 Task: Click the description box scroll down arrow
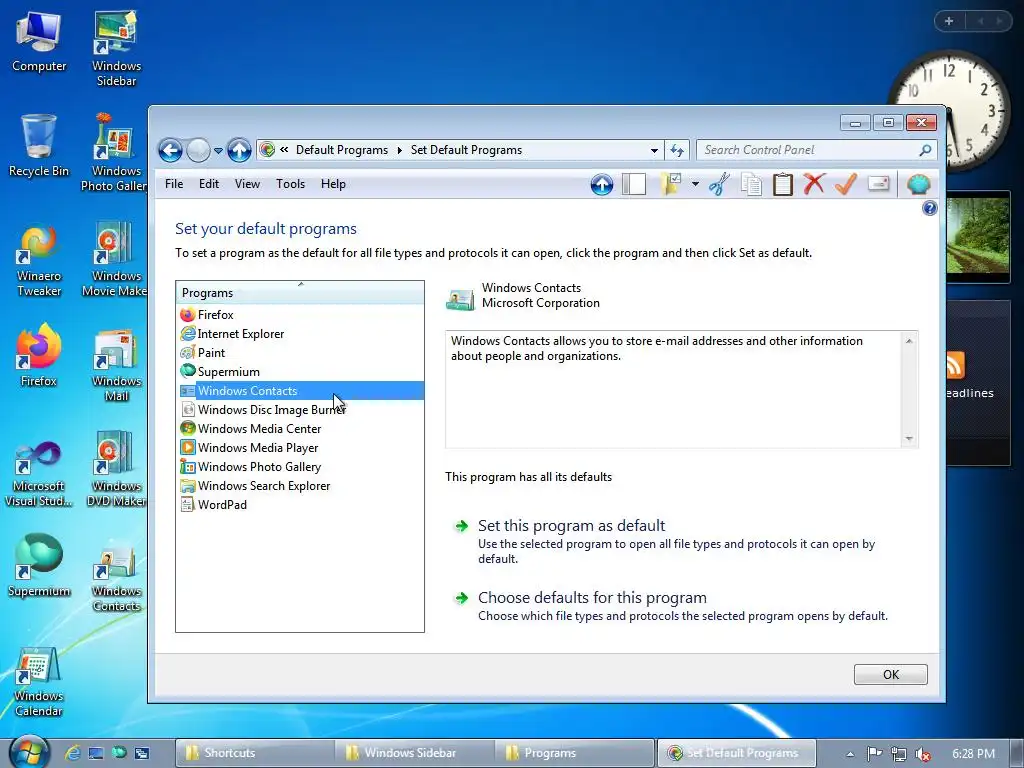pos(909,439)
